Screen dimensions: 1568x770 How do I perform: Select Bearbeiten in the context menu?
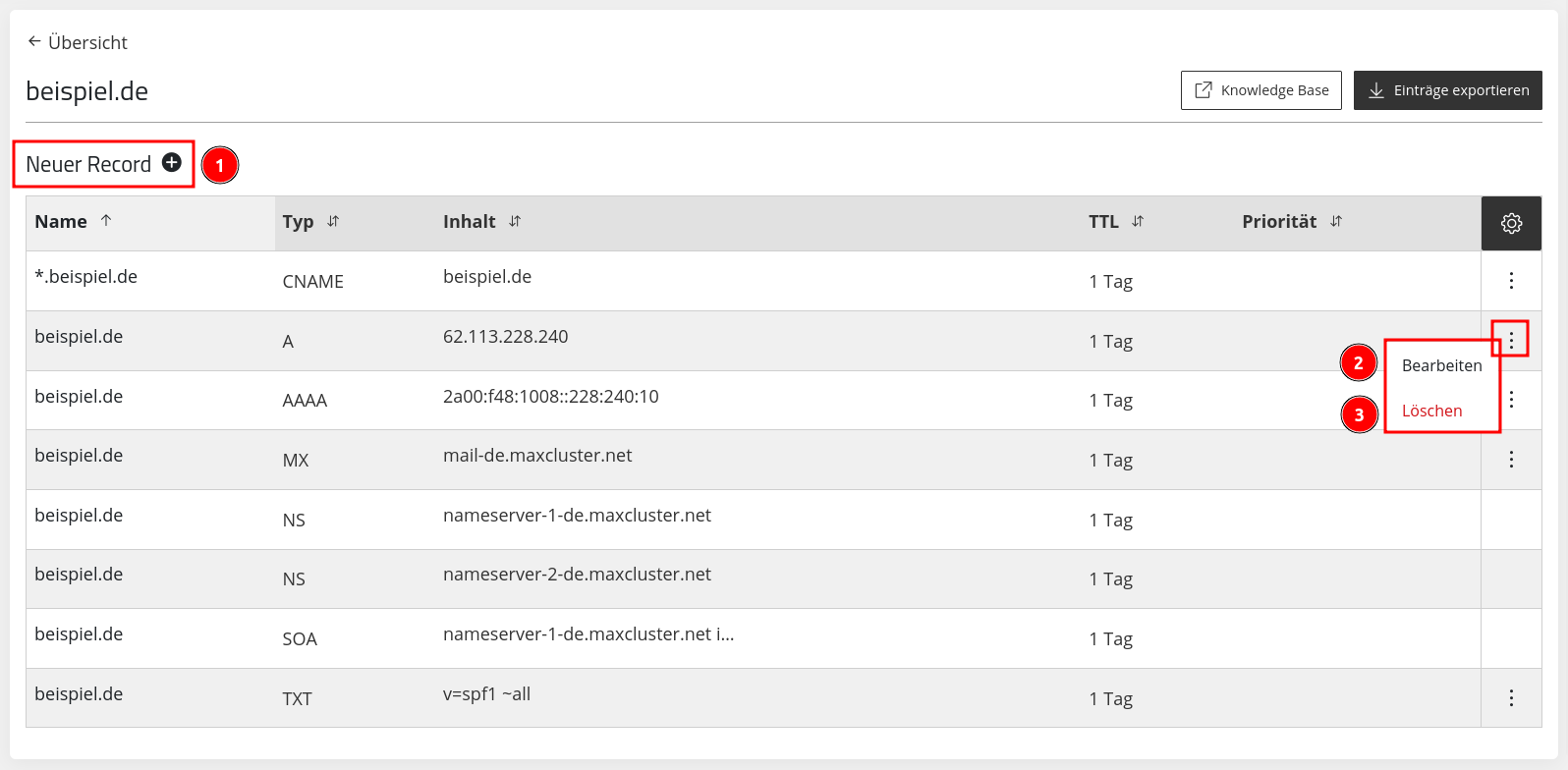pos(1441,365)
